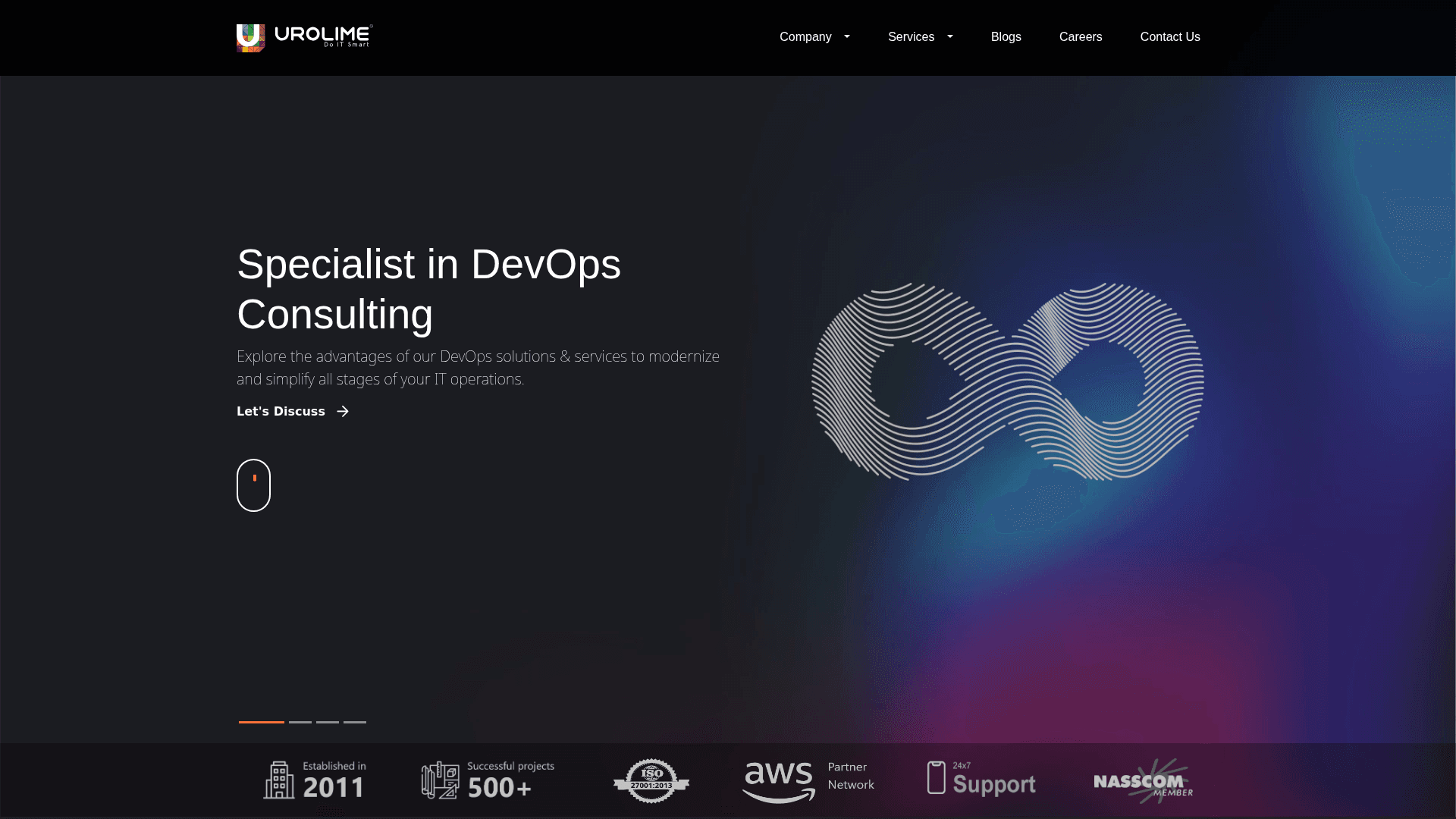The image size is (1456, 819).
Task: Navigate to the Careers page
Action: point(1080,36)
